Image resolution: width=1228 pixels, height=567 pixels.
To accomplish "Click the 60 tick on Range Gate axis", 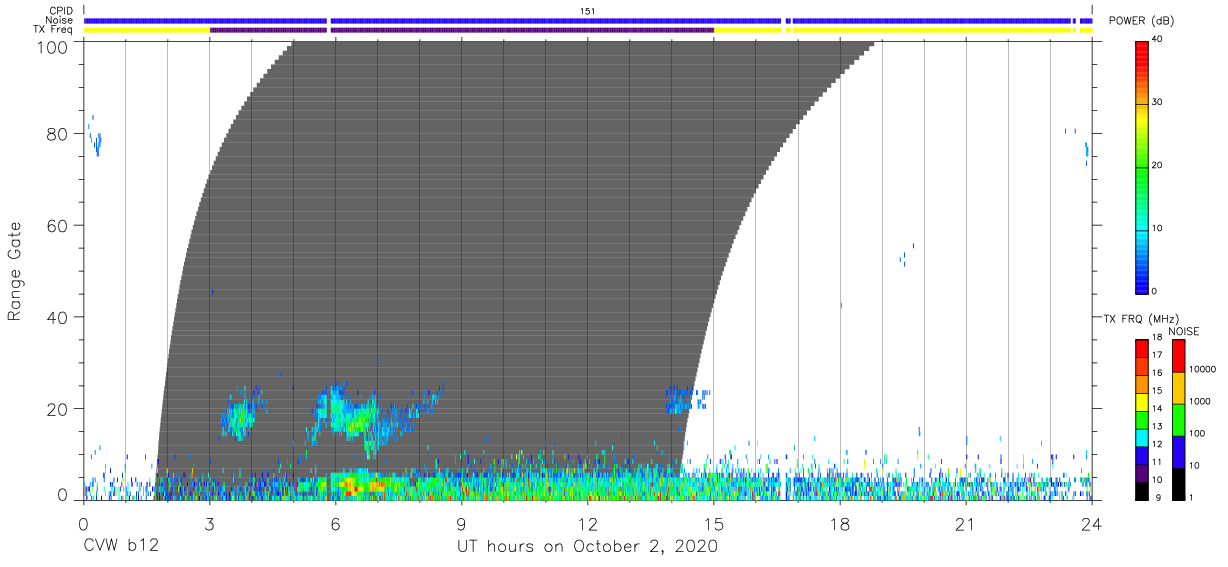I will (59, 225).
